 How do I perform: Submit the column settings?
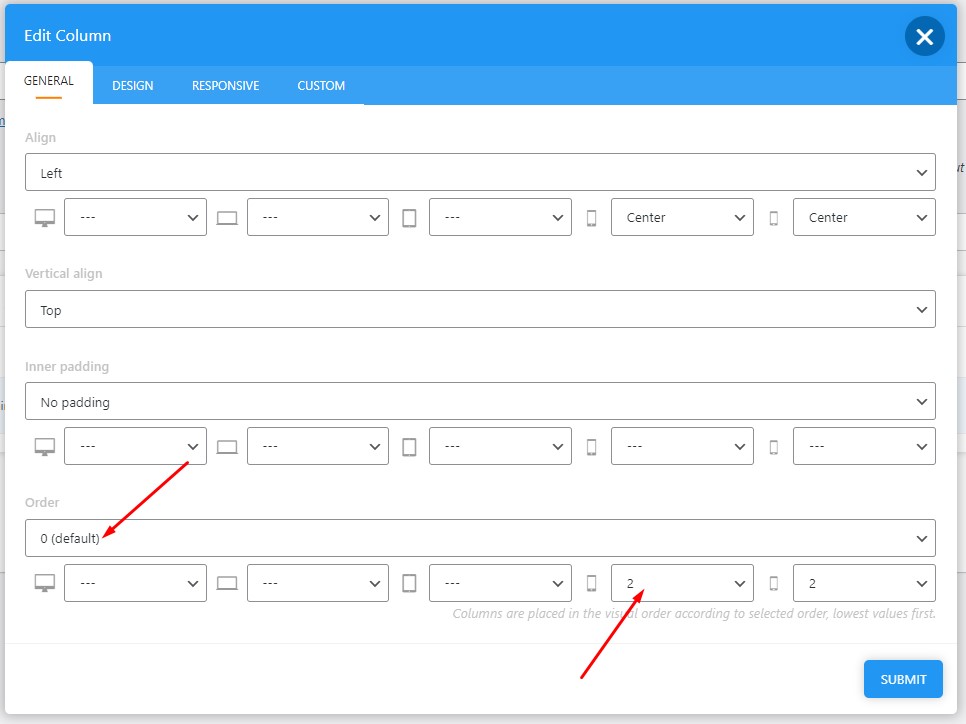tap(903, 679)
